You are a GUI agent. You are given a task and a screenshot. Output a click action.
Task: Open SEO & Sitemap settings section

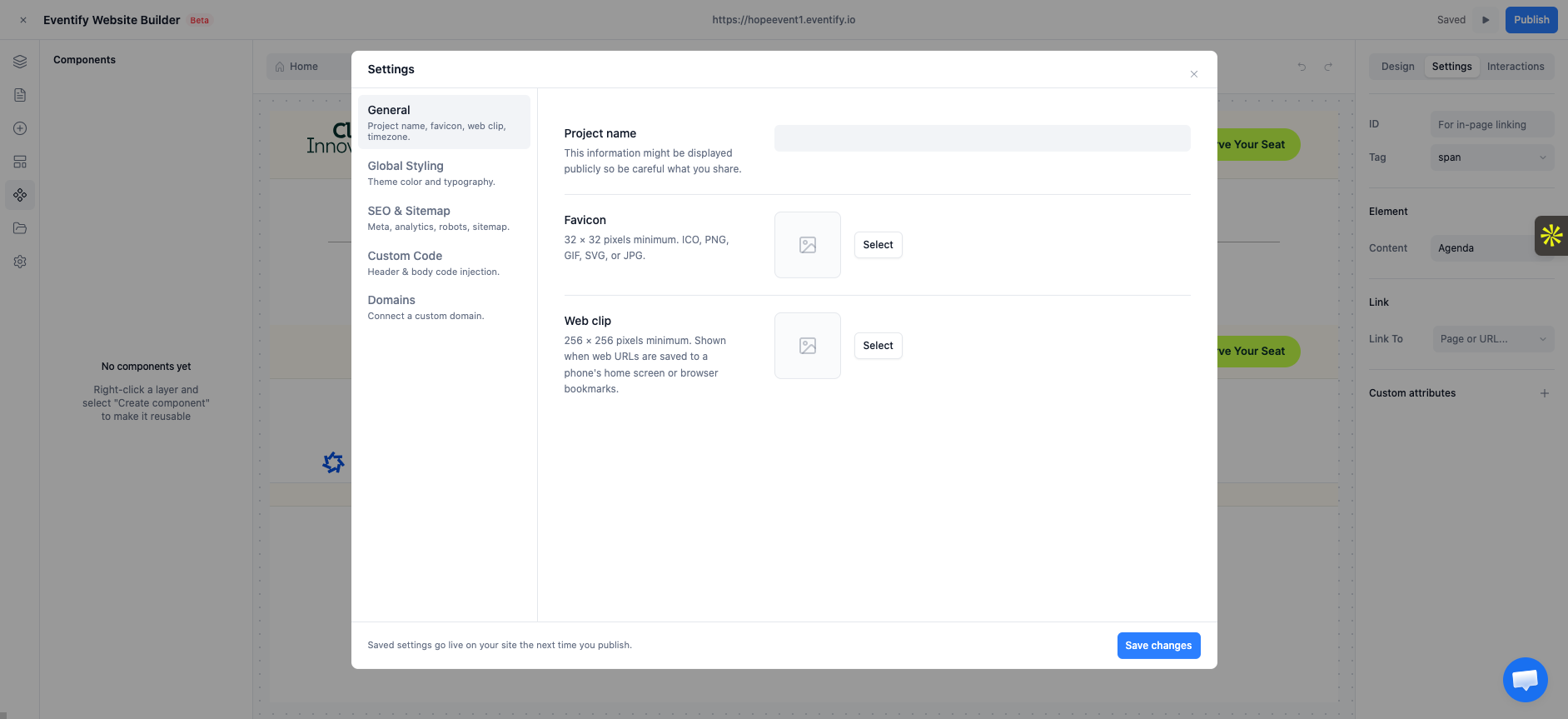[x=444, y=218]
